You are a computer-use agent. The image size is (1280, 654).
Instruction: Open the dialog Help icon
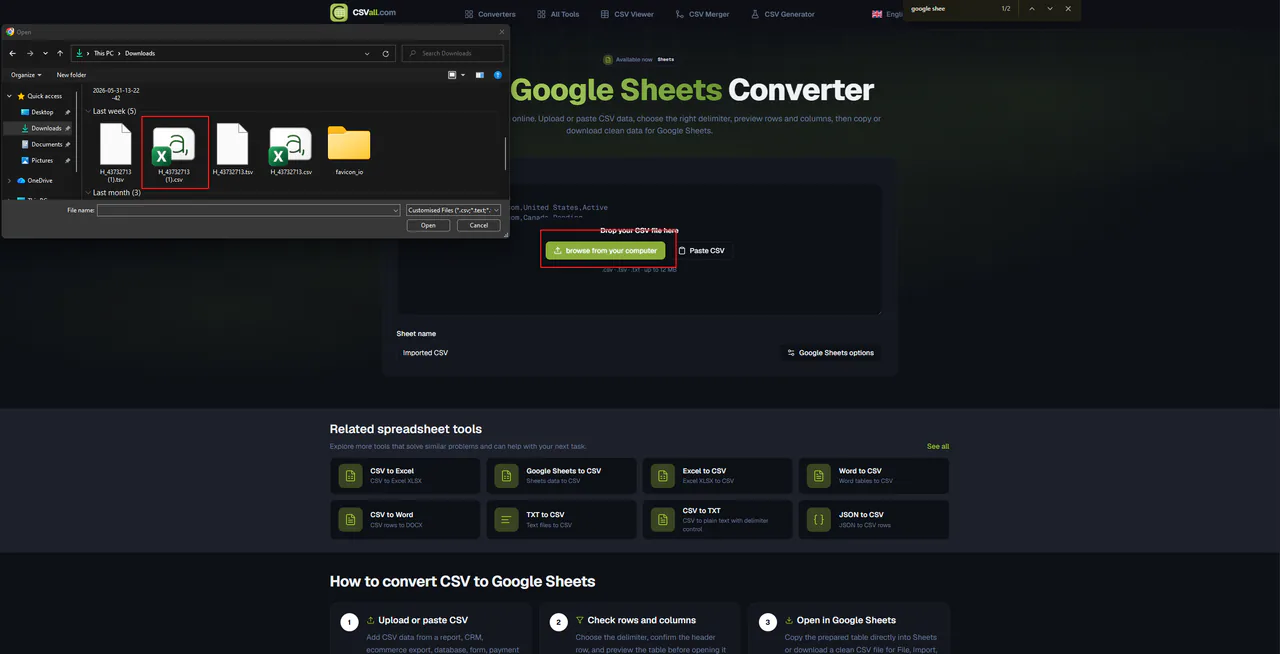tap(498, 75)
